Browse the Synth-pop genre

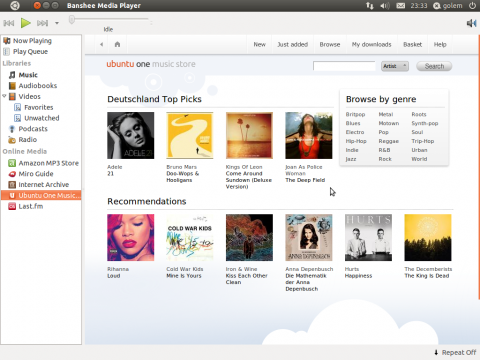[x=425, y=123]
